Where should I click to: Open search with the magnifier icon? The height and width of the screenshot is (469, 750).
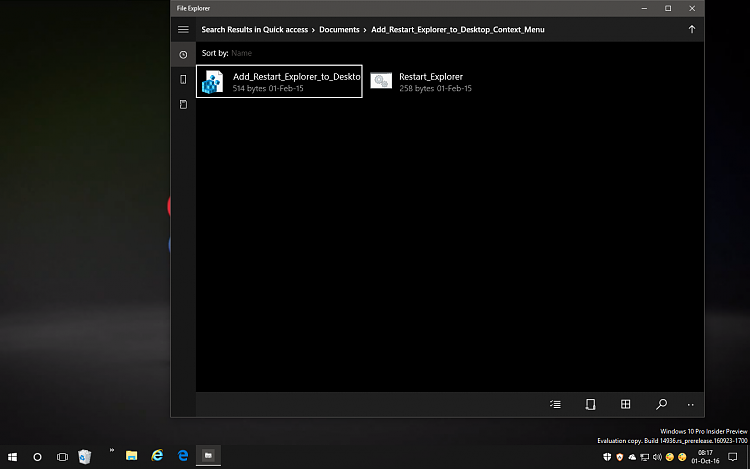point(661,404)
